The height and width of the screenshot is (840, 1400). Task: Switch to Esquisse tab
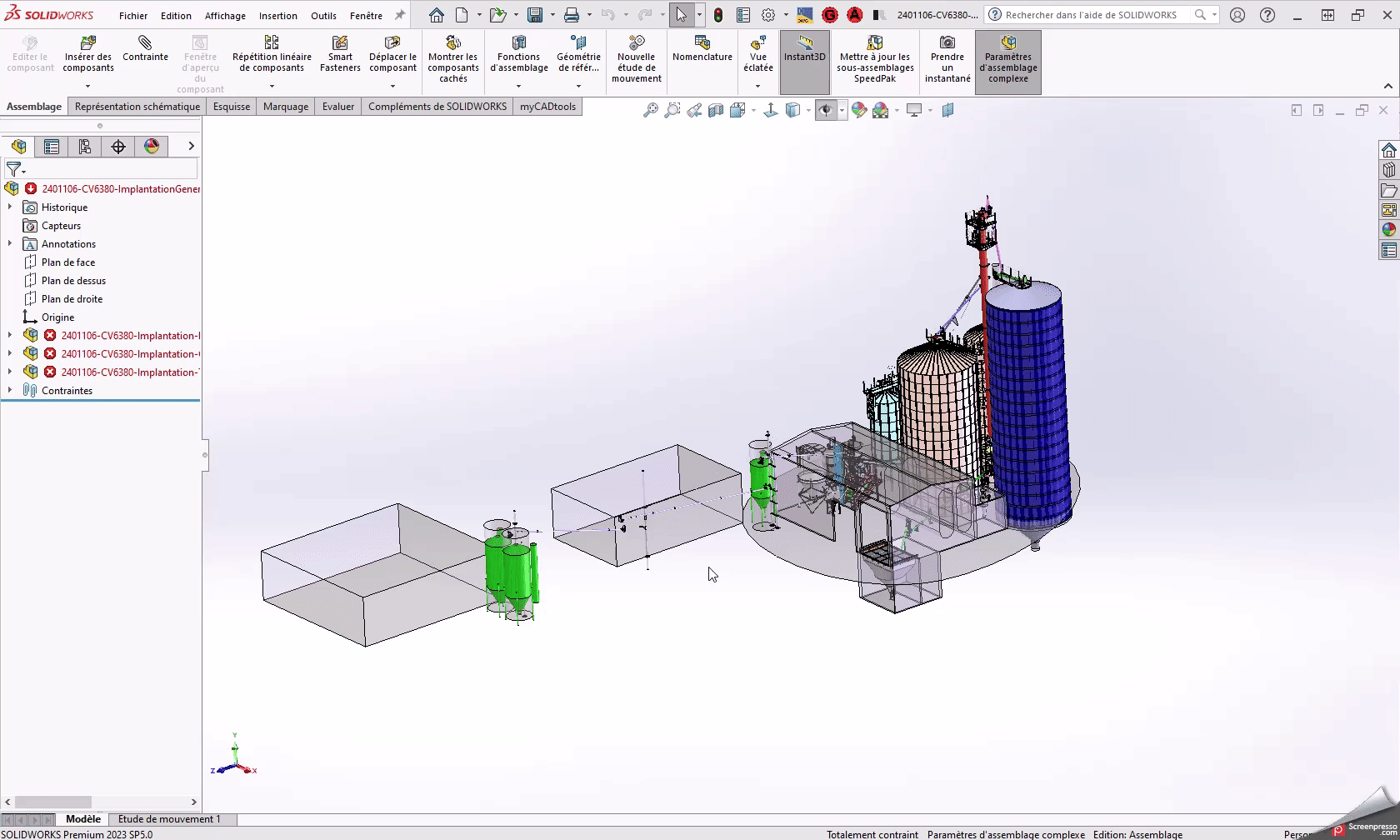232,107
